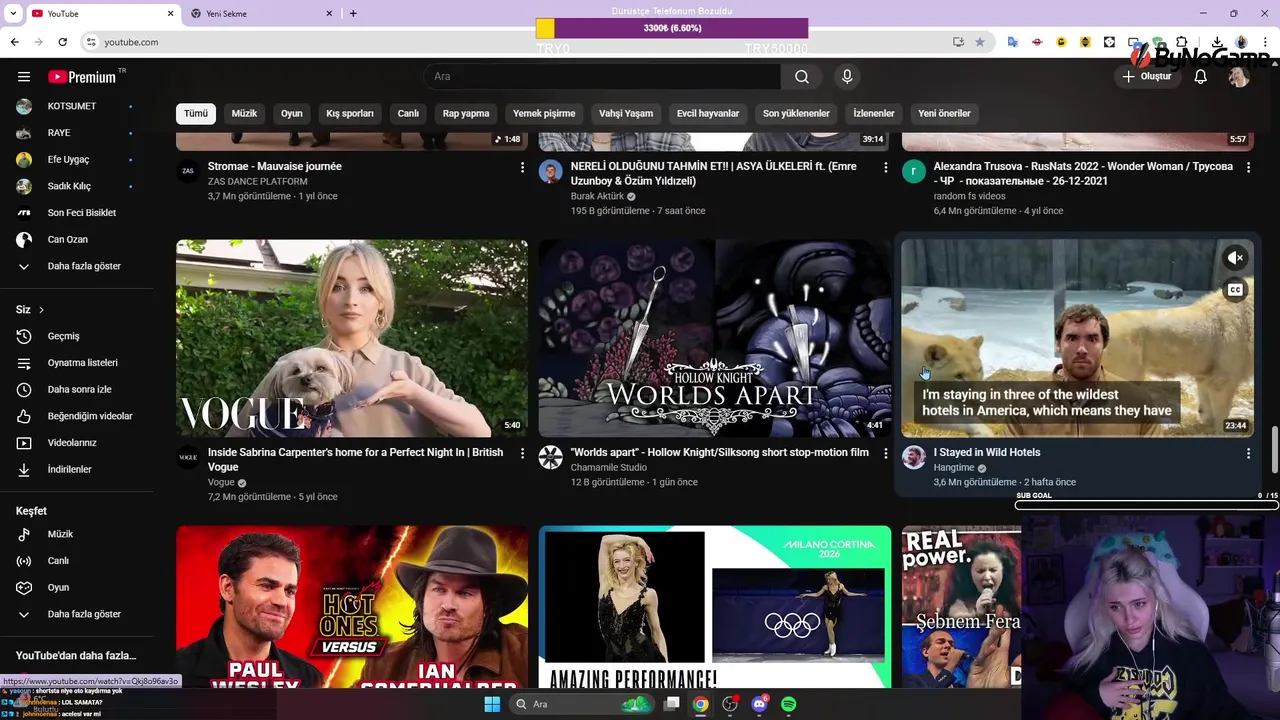This screenshot has width=1280, height=720.
Task: Bookmark this page with star icon
Action: click(980, 42)
